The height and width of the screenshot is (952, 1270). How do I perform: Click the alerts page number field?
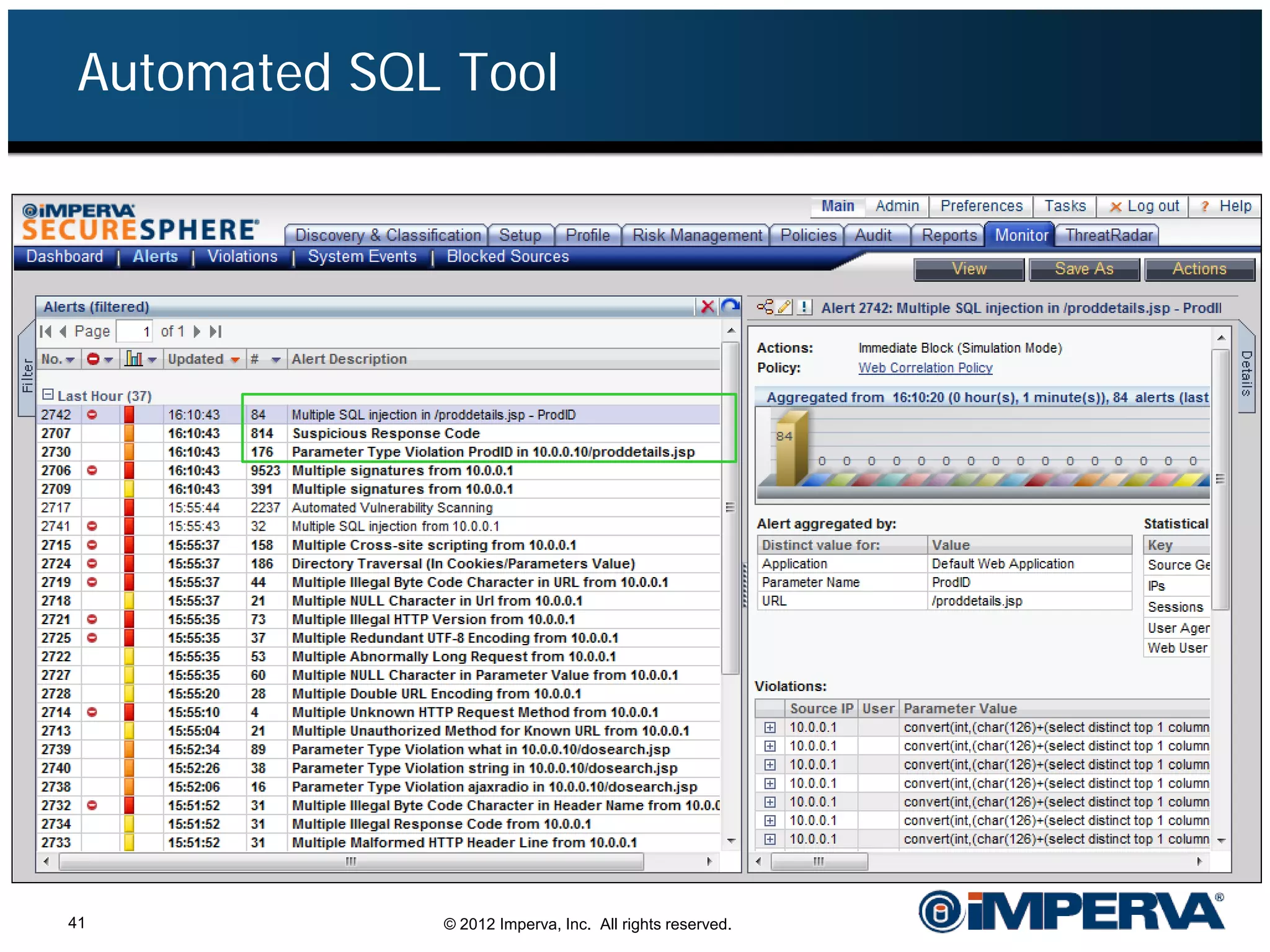(134, 332)
